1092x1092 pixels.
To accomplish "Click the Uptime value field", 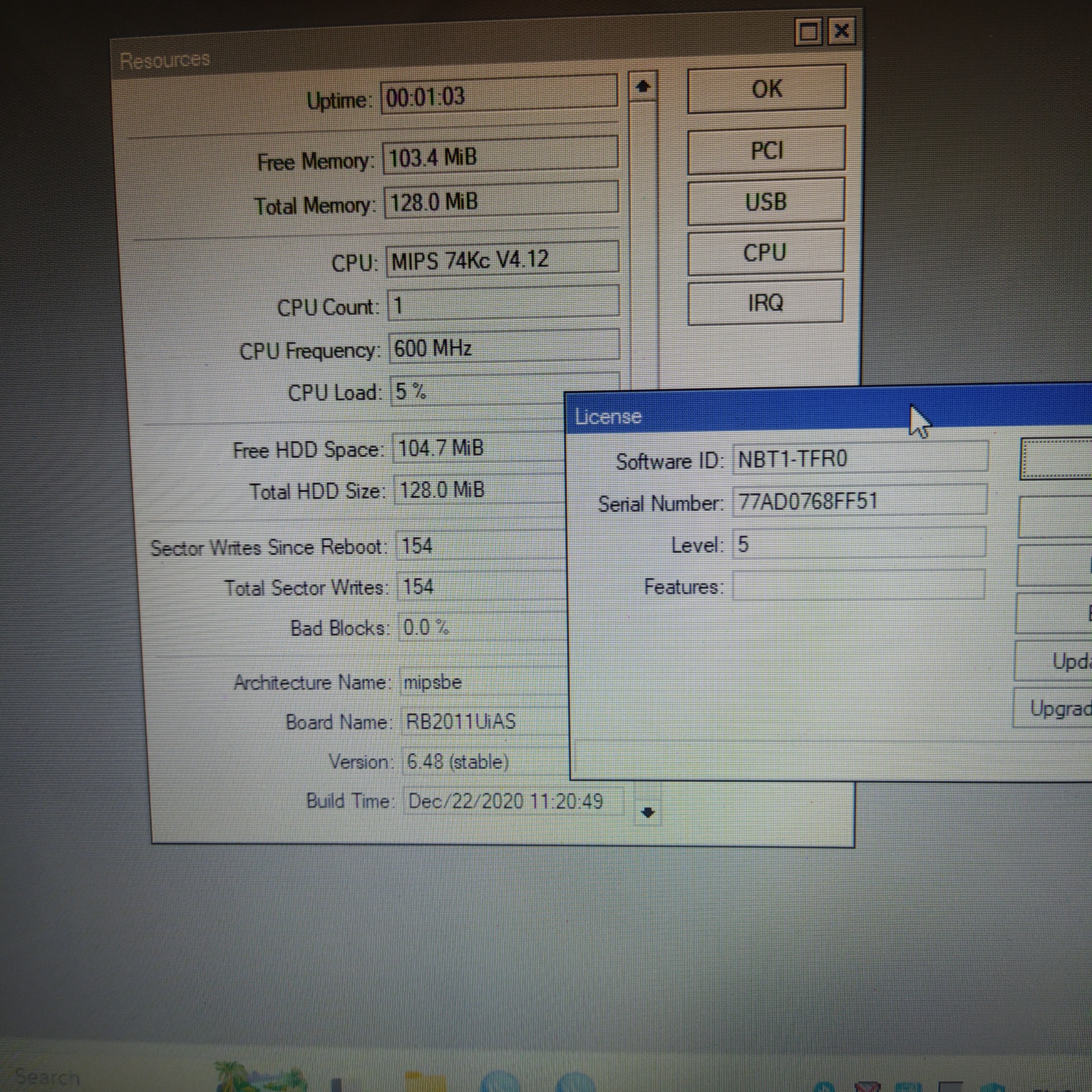I will point(499,95).
